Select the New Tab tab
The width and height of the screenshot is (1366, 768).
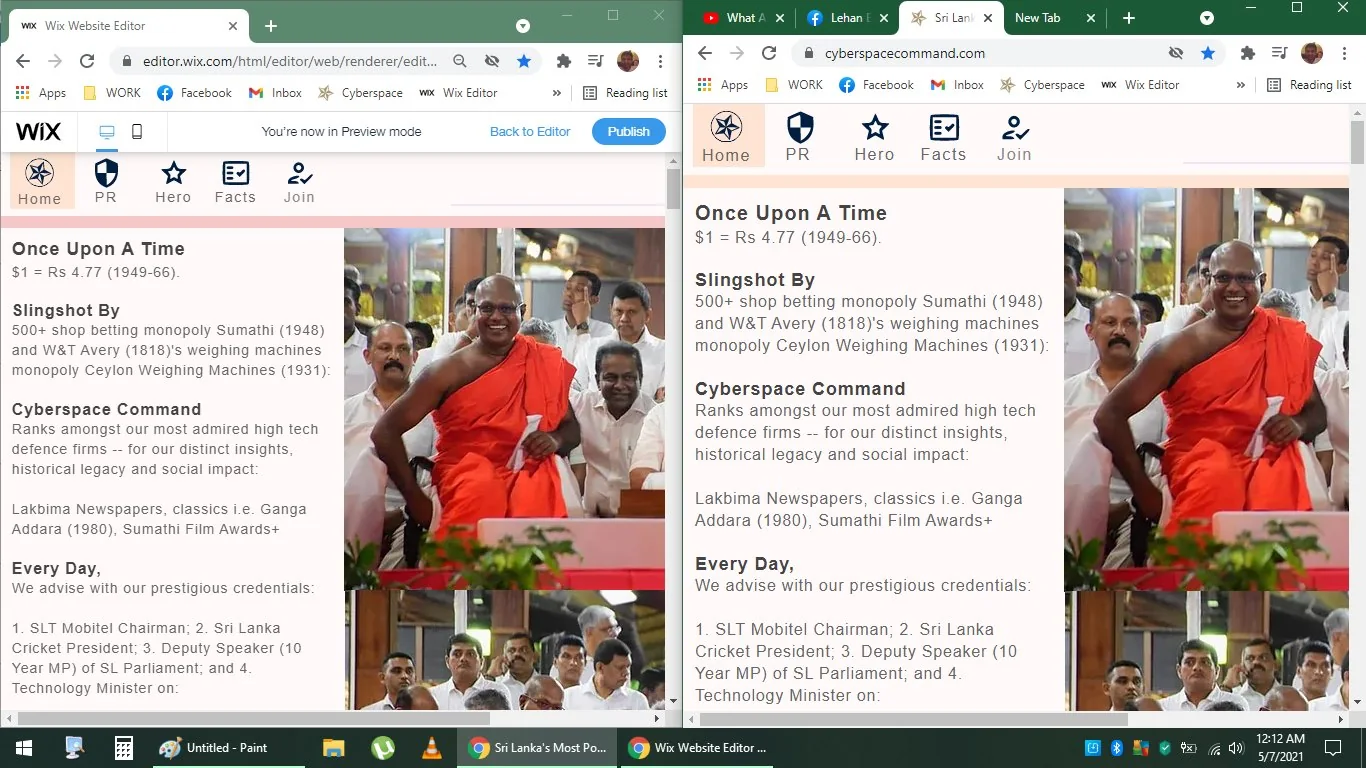pos(1052,18)
